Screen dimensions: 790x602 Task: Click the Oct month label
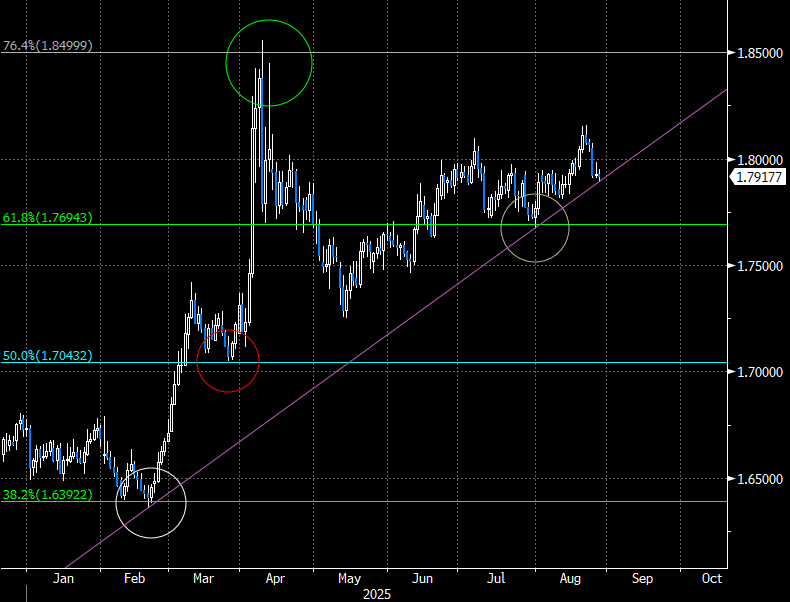pos(712,578)
